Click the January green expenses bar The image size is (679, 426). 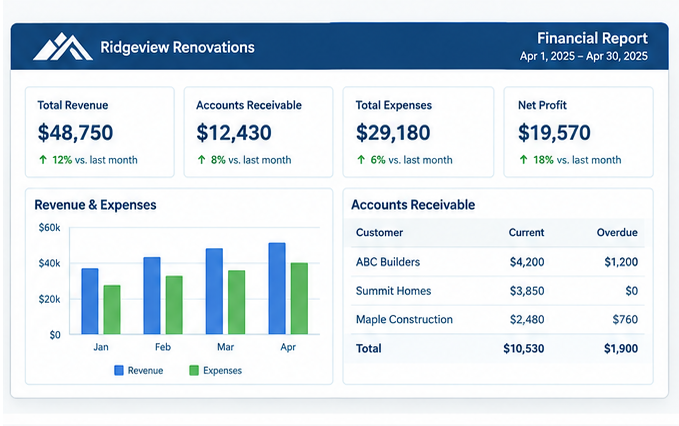[112, 310]
